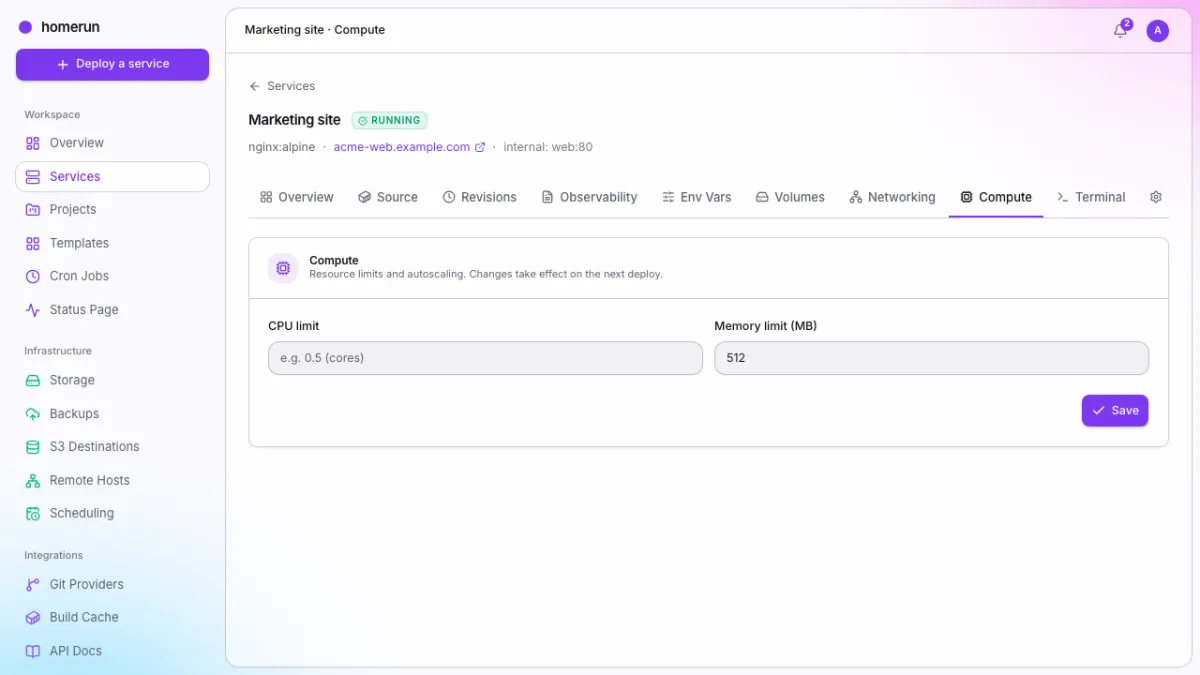The height and width of the screenshot is (675, 1200).
Task: Click the Templates sidebar icon
Action: tap(33, 243)
